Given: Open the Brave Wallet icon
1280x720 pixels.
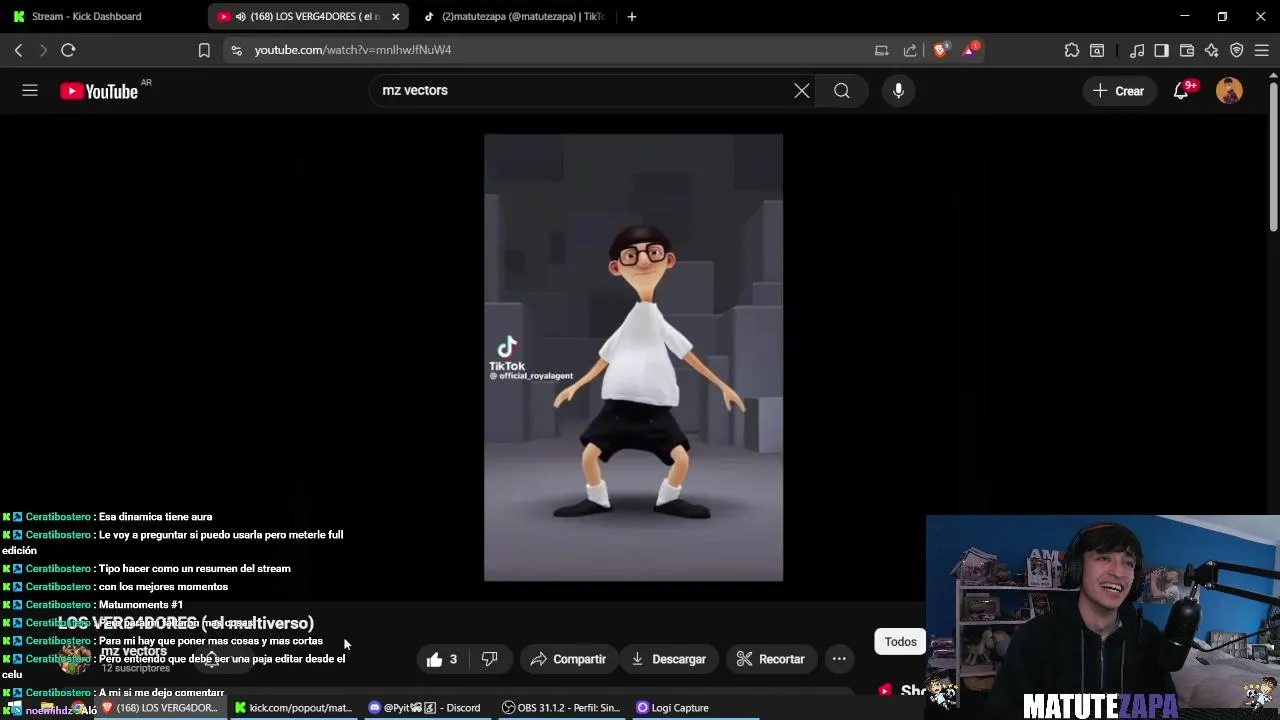Looking at the screenshot, I should (1187, 50).
